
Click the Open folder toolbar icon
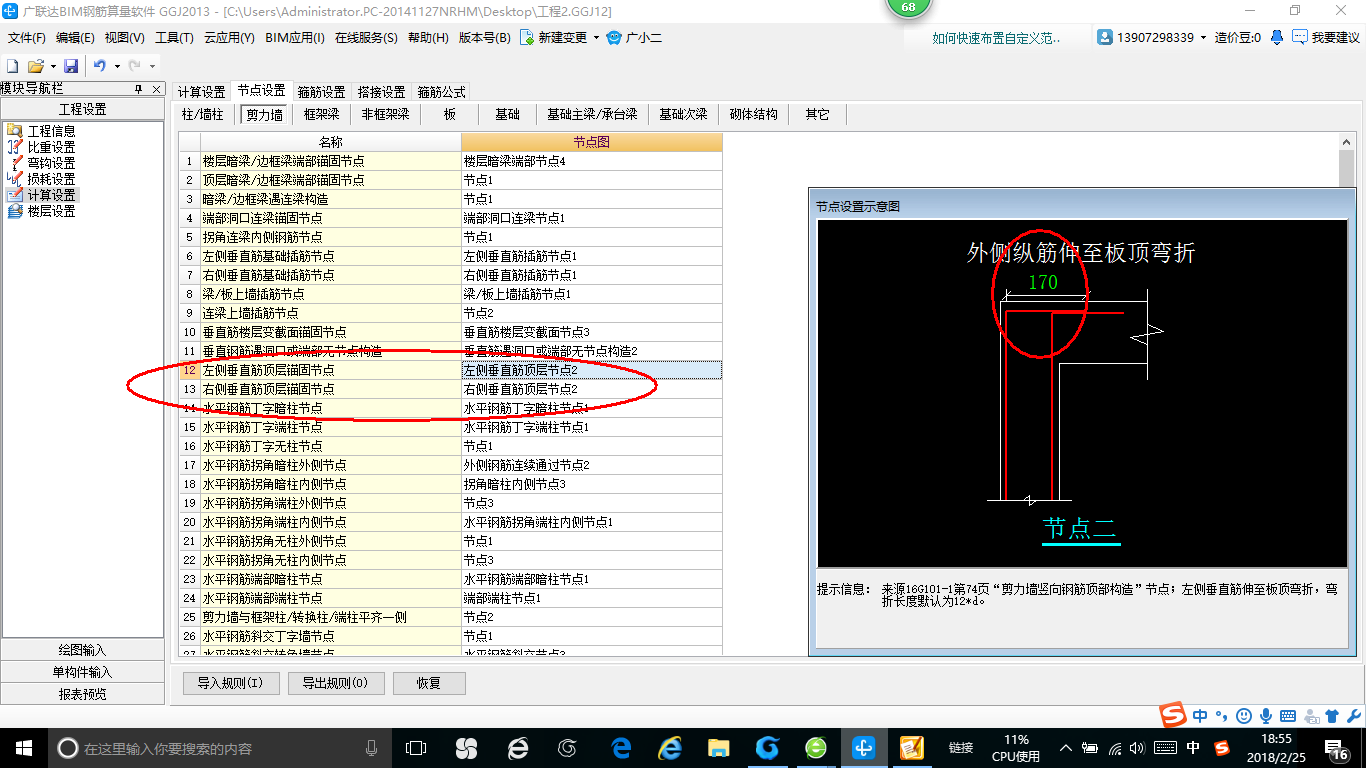point(35,66)
